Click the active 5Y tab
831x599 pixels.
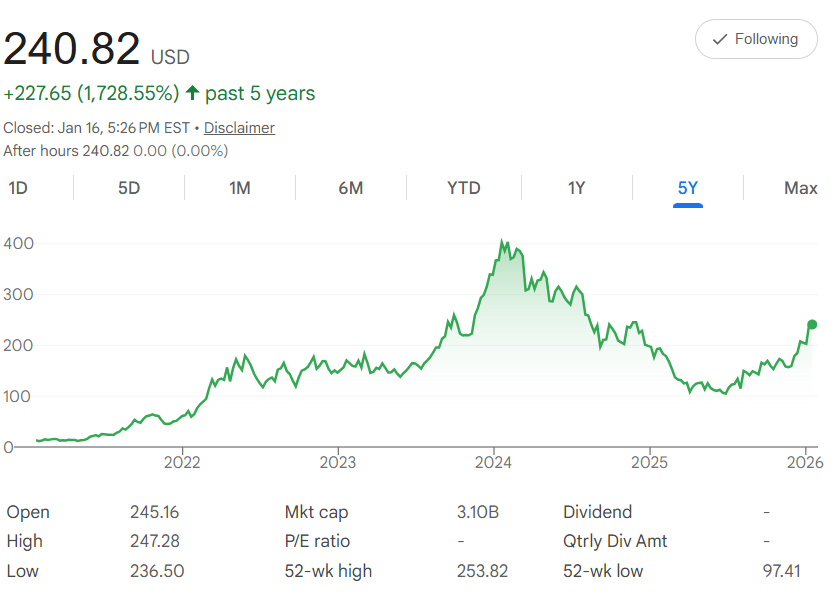688,188
